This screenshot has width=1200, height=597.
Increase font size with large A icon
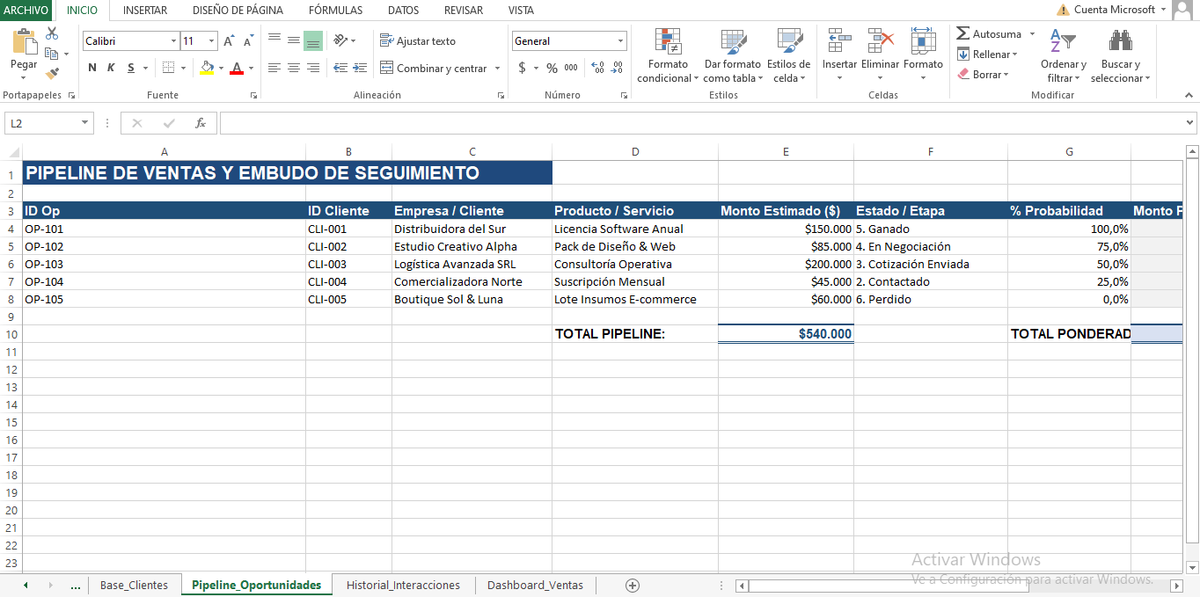point(228,41)
